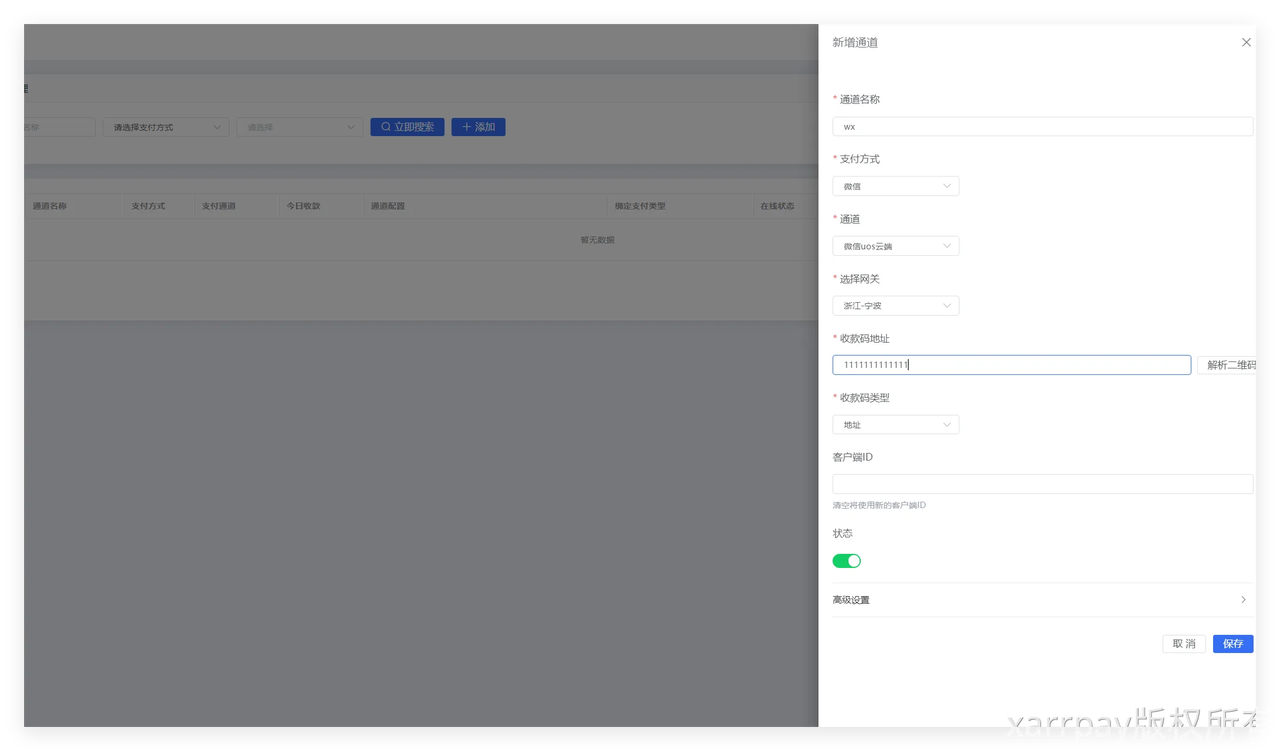Click the 收款码地址 input field
1280x751 pixels.
[1011, 365]
